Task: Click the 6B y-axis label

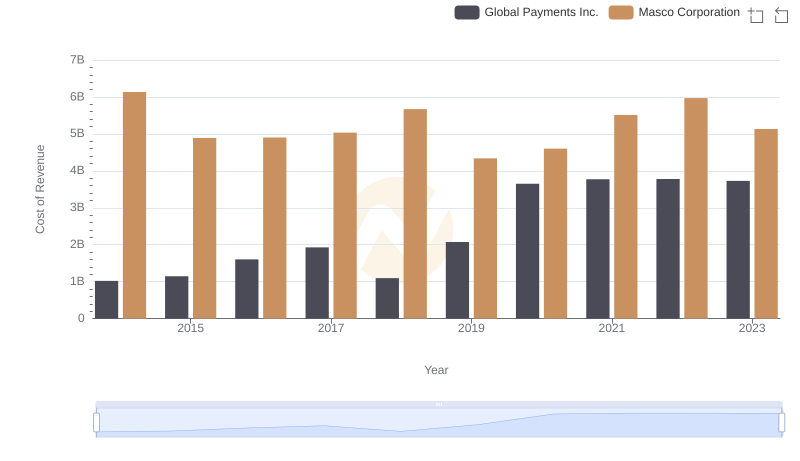Action: tap(77, 97)
